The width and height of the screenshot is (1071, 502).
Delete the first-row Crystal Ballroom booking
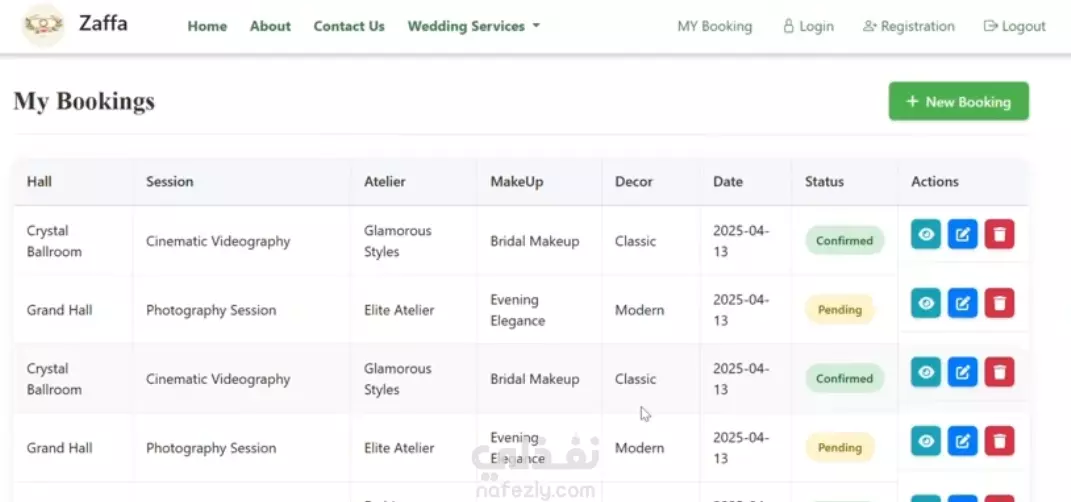(999, 235)
